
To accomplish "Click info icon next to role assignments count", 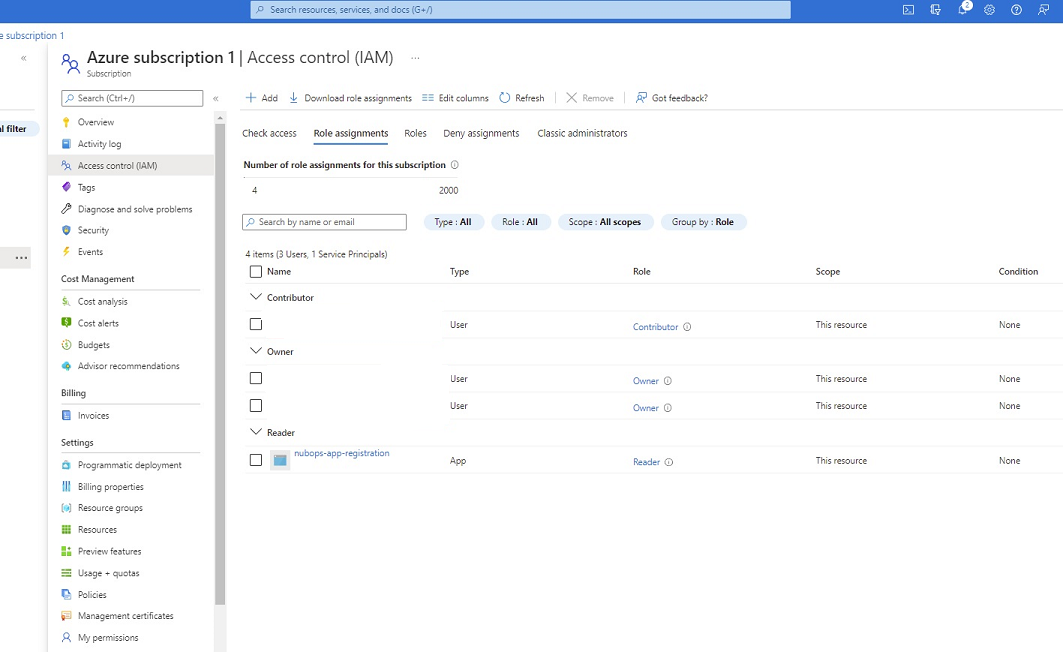I will click(x=455, y=165).
